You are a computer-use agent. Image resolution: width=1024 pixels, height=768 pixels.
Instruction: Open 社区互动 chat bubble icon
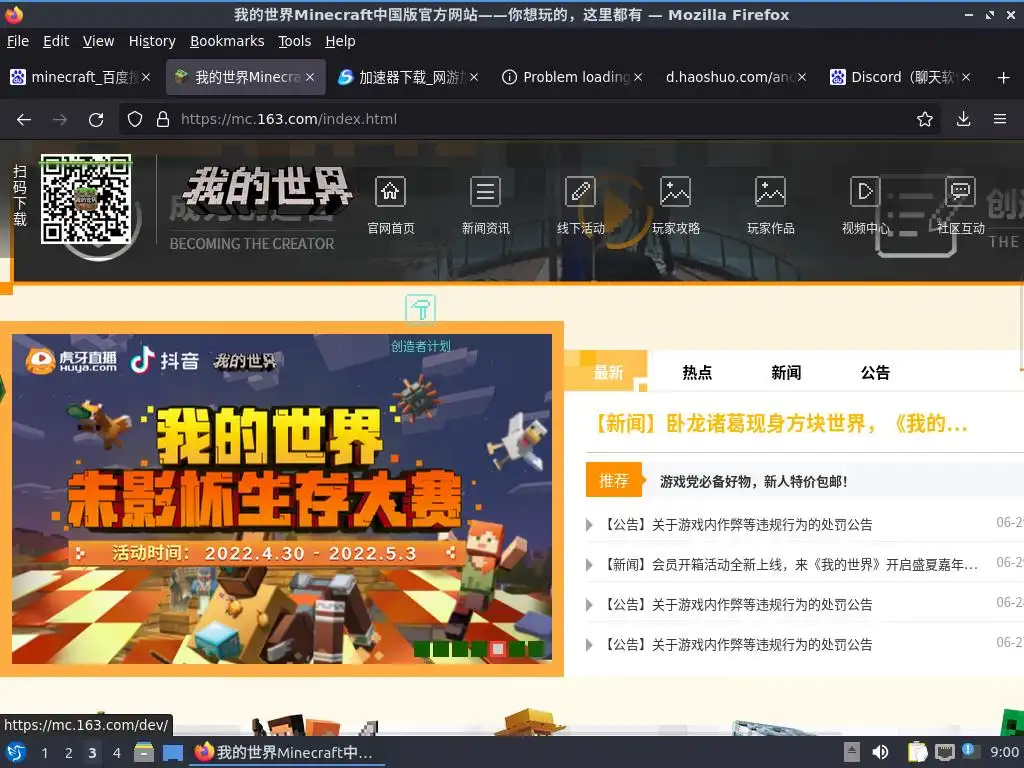(x=961, y=192)
